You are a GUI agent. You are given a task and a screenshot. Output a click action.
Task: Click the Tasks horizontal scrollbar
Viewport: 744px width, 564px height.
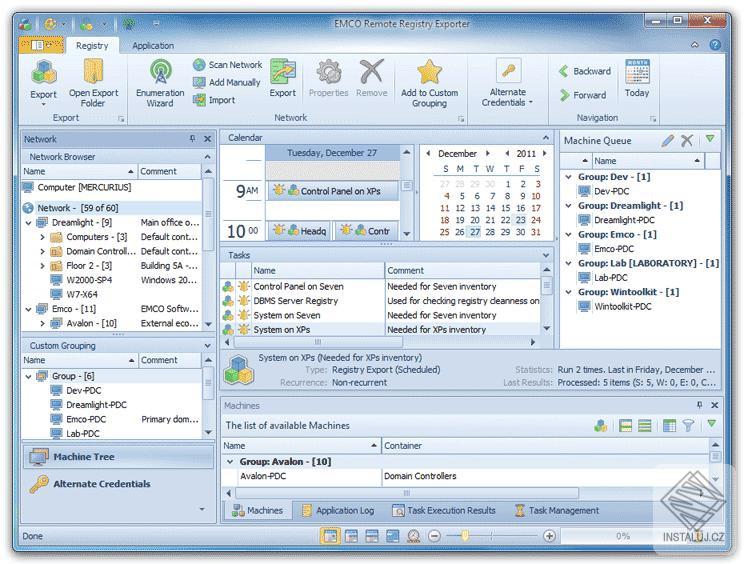pos(318,342)
